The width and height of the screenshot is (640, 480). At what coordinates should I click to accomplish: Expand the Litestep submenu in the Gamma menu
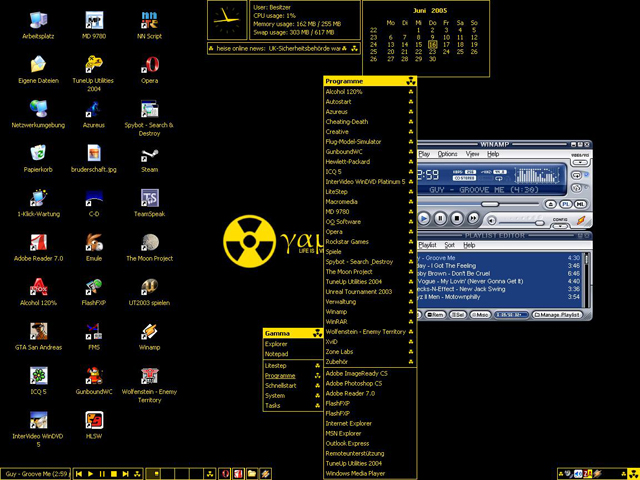click(x=293, y=366)
